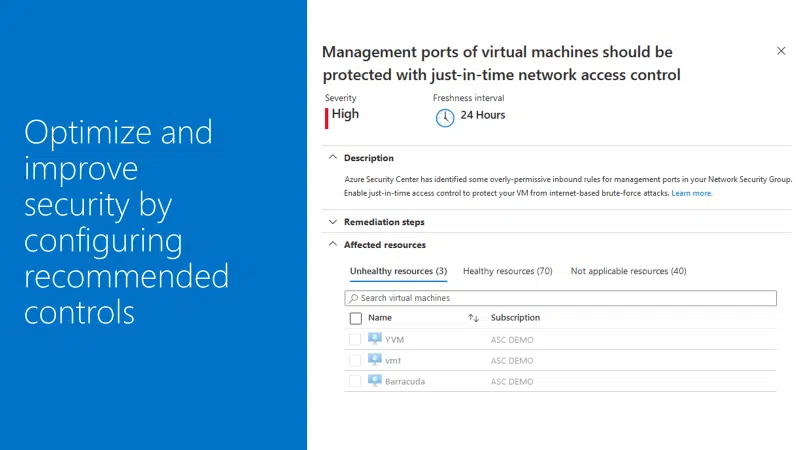Click the search magnifier icon
Image resolution: width=800 pixels, height=450 pixels.
[354, 298]
